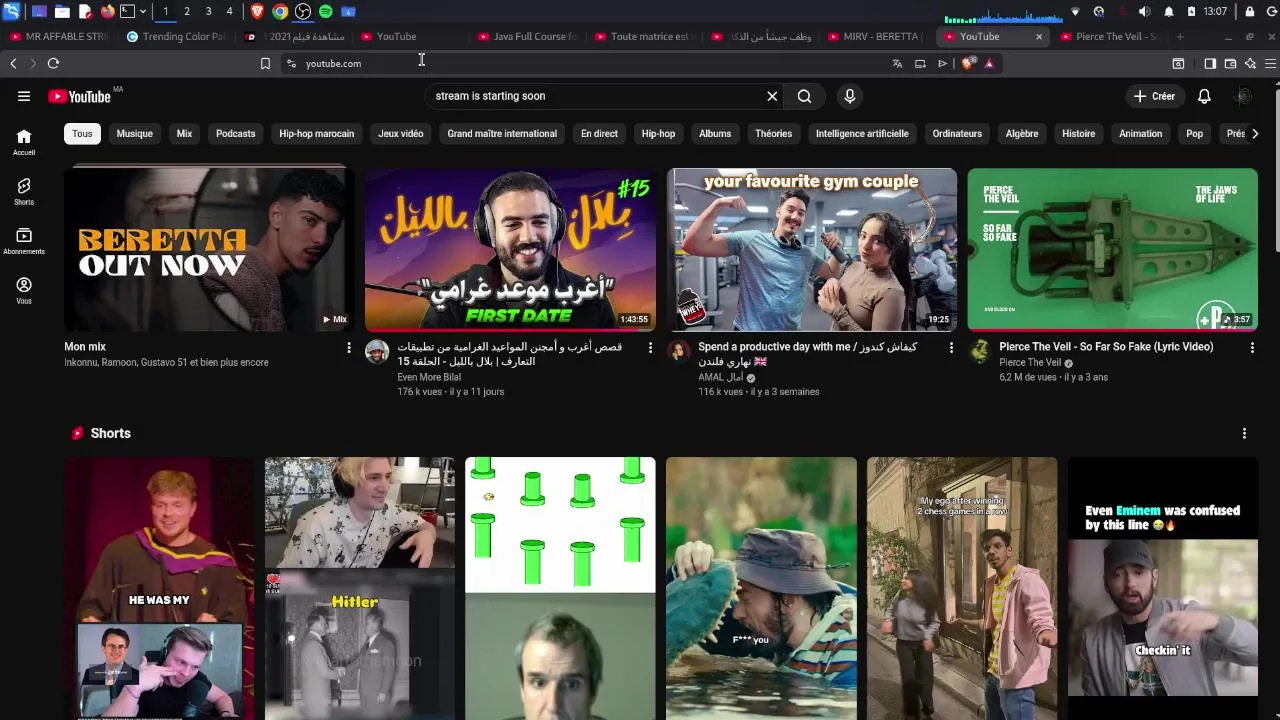The width and height of the screenshot is (1280, 720).
Task: Open the AMAL video options menu
Action: (951, 348)
